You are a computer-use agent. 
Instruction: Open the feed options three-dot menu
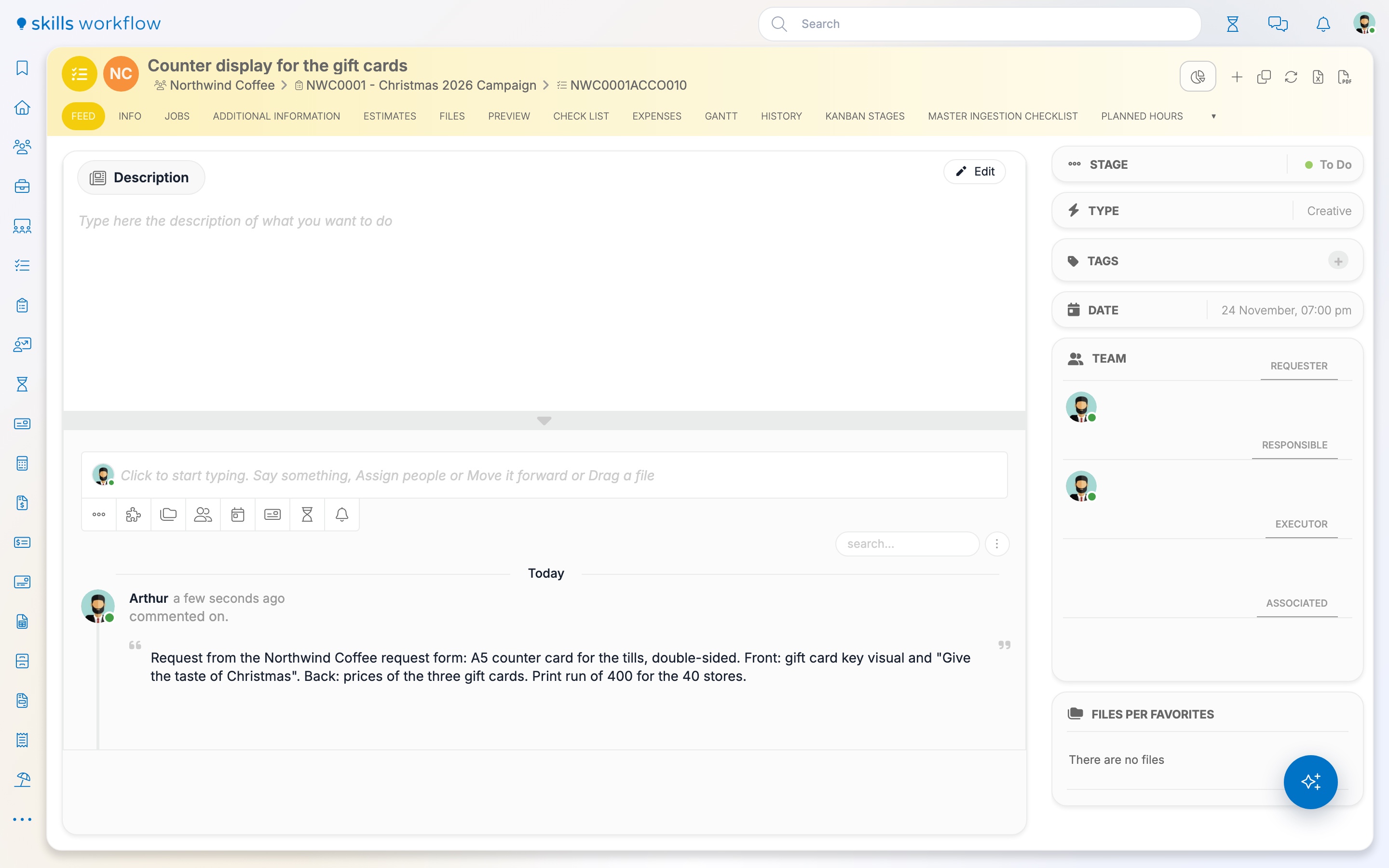coord(997,543)
